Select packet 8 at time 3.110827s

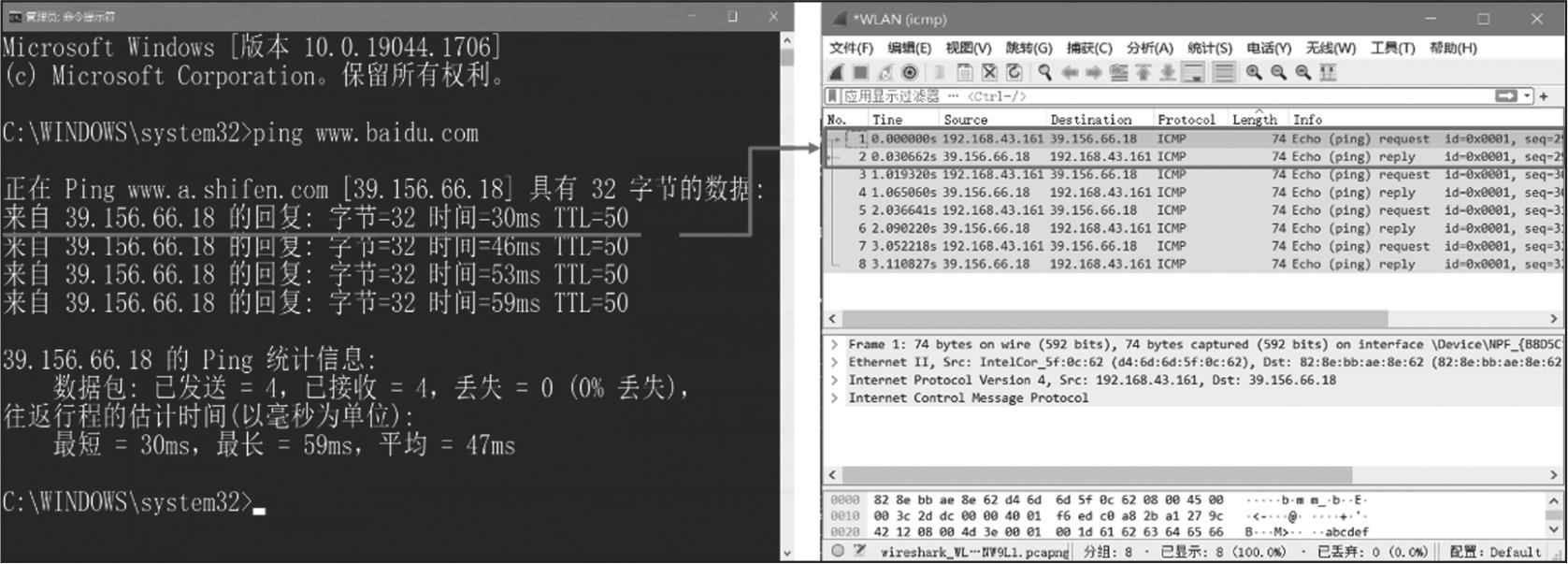click(1193, 264)
